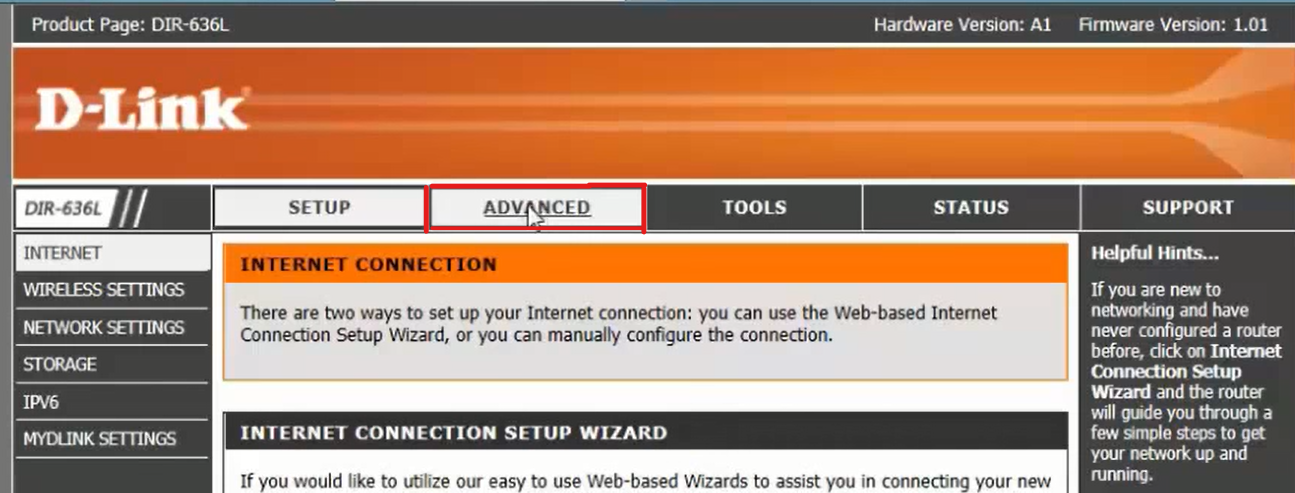Select the STATUS tab
This screenshot has height=493, width=1295.
[971, 208]
